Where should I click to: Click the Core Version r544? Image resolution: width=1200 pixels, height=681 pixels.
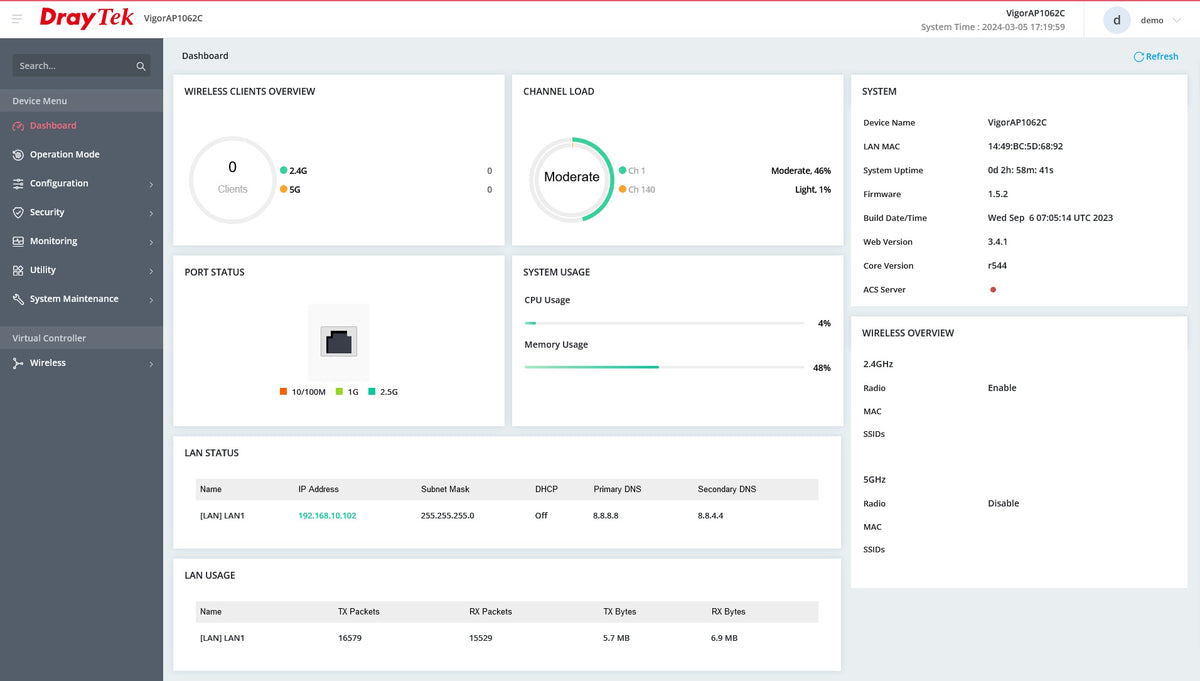click(997, 266)
